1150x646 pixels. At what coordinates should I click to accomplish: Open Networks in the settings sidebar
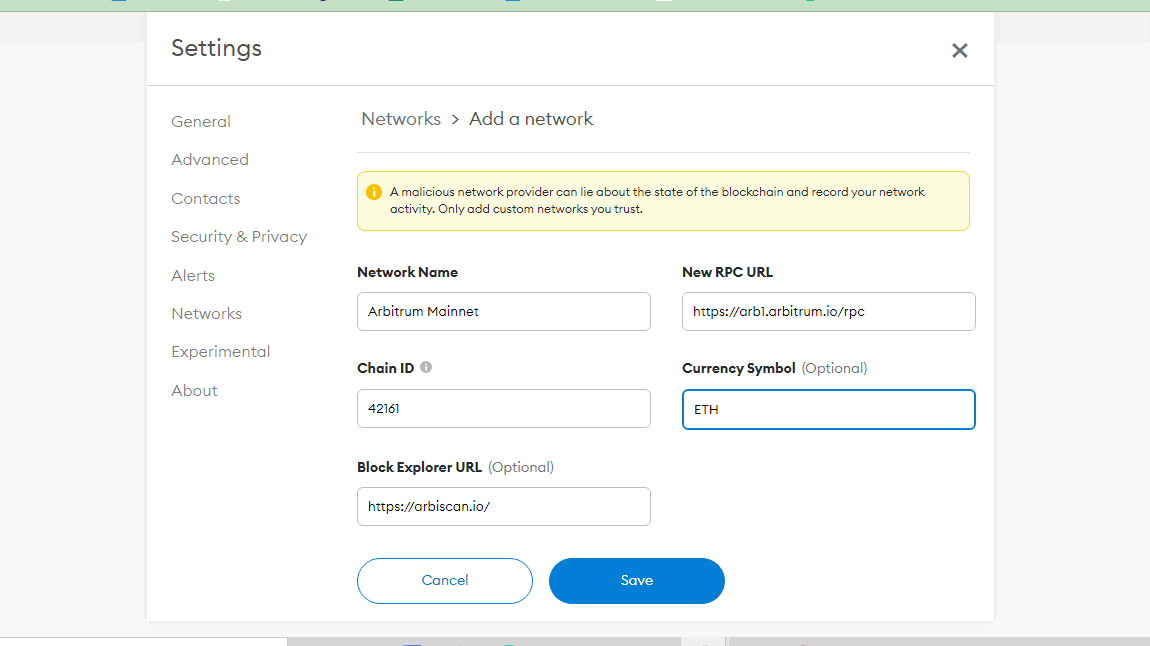[x=207, y=314]
